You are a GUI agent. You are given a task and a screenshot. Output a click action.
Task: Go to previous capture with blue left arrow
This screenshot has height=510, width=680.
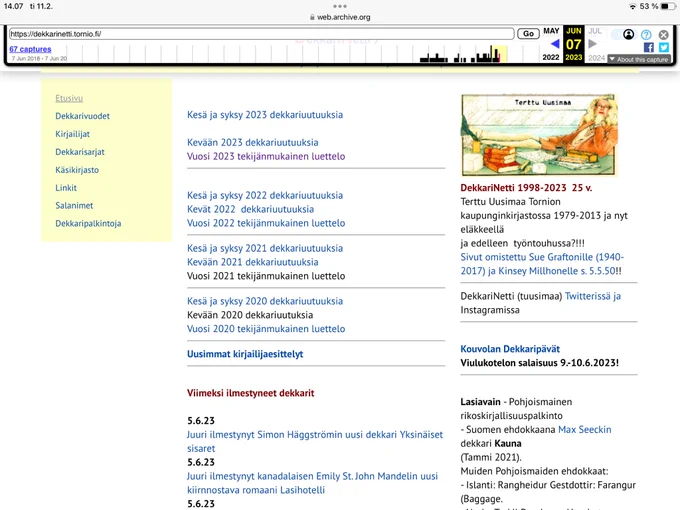555,44
